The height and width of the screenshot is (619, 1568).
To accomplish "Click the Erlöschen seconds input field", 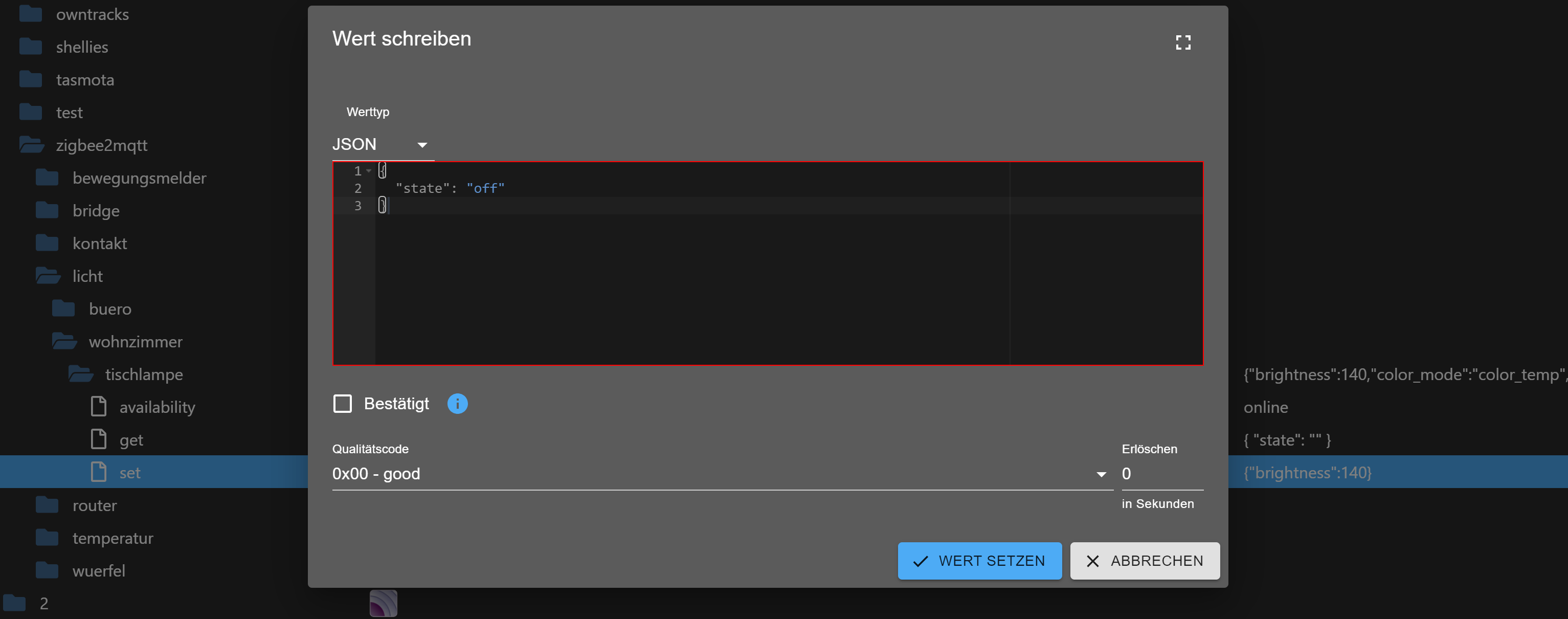I will pos(1161,474).
